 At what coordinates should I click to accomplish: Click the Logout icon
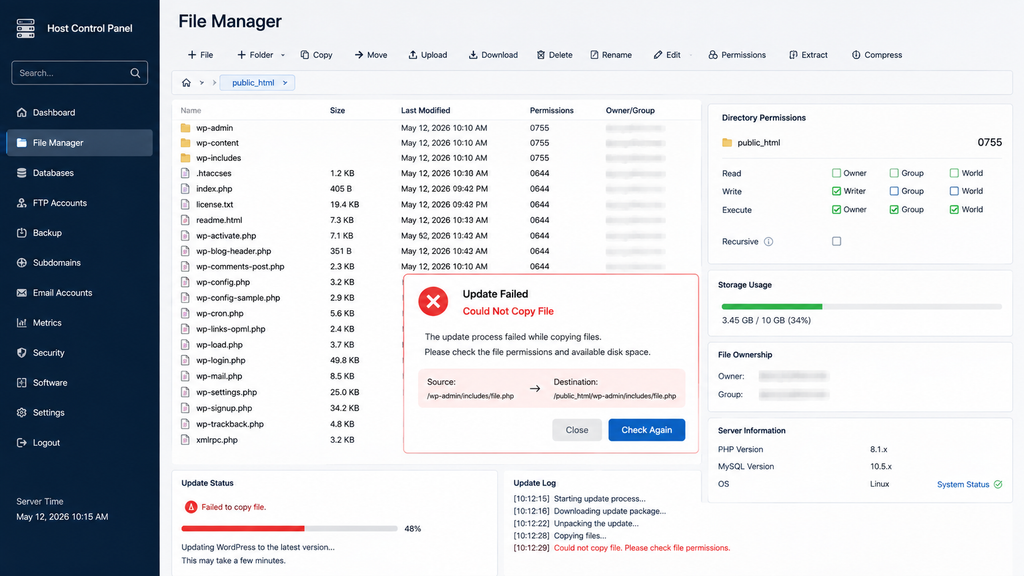point(22,443)
